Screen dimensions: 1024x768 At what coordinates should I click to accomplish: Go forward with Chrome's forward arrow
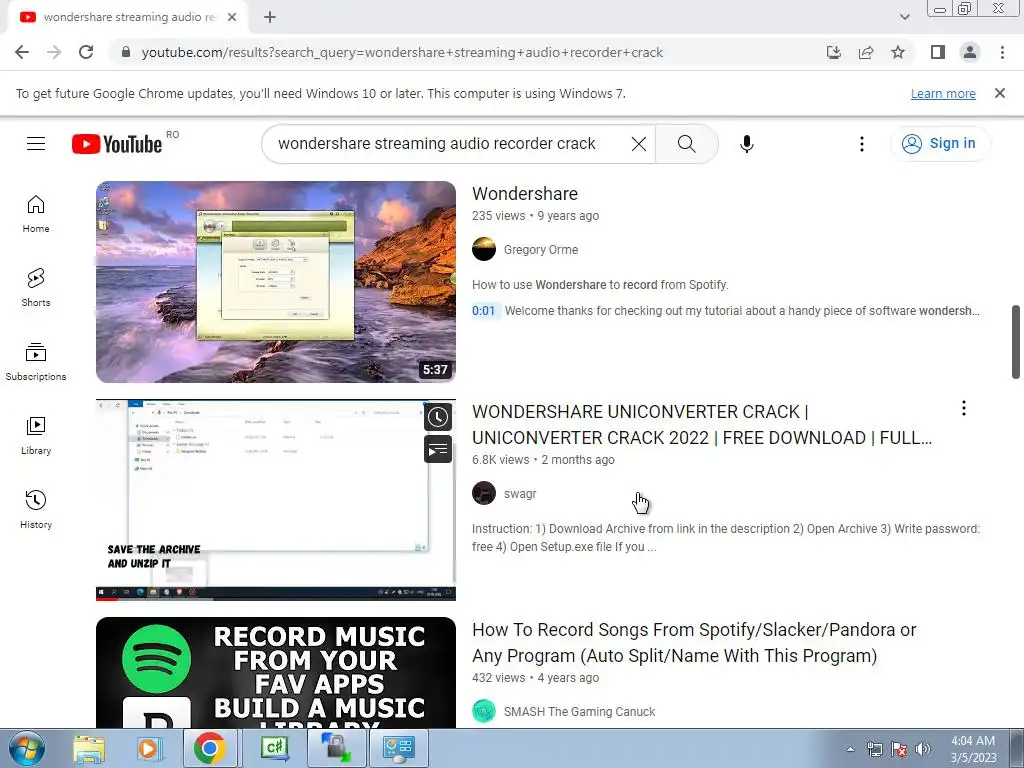(x=54, y=52)
